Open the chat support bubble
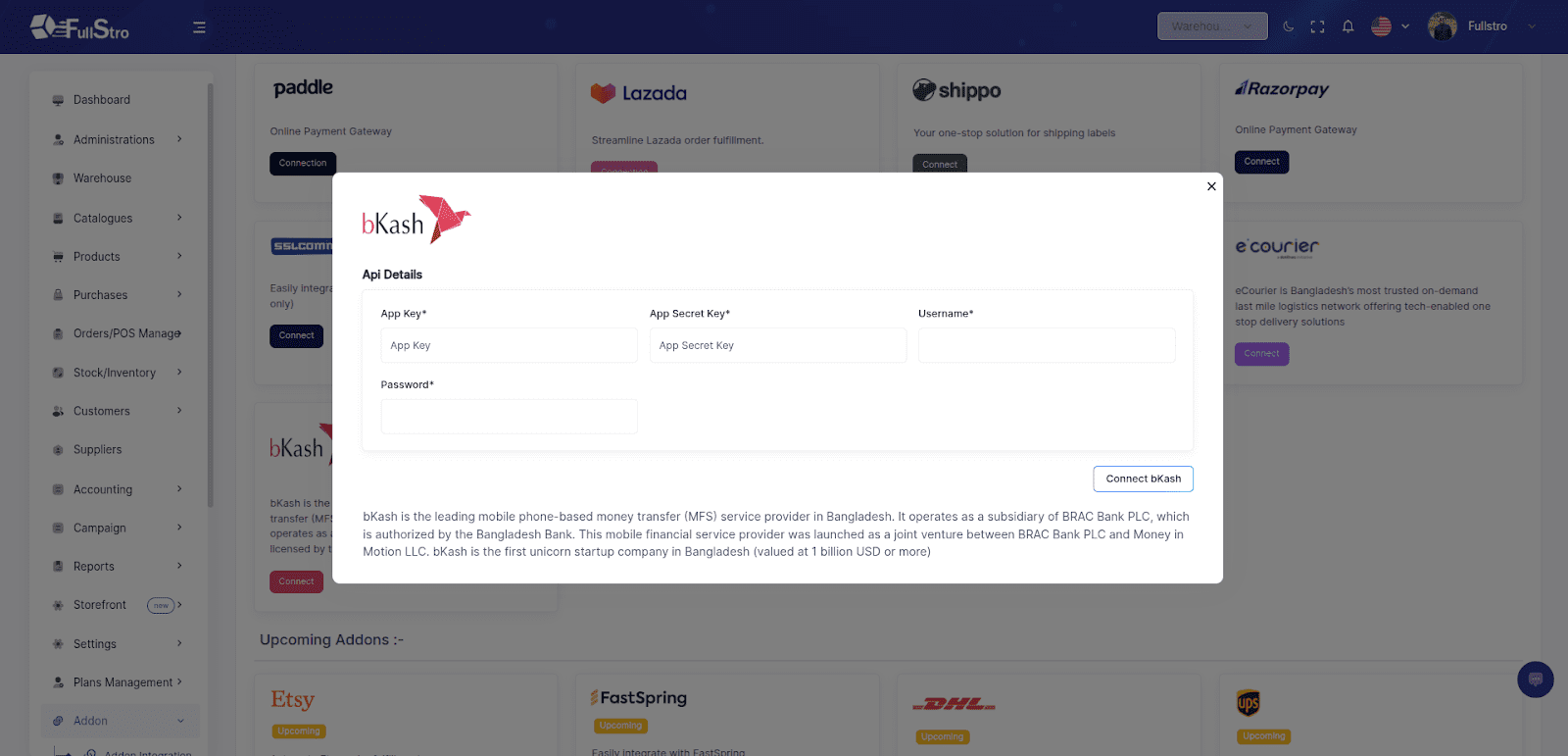The height and width of the screenshot is (756, 1568). click(1535, 680)
